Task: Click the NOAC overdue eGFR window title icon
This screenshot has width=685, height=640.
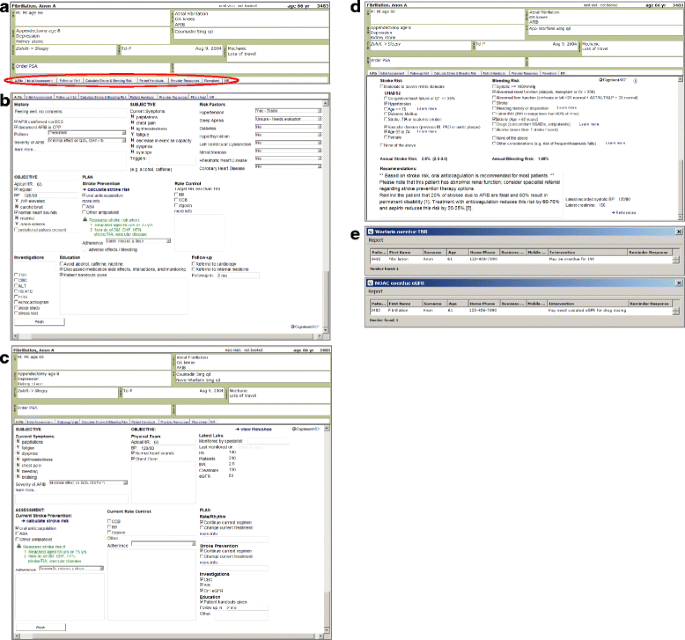Action: coord(370,283)
